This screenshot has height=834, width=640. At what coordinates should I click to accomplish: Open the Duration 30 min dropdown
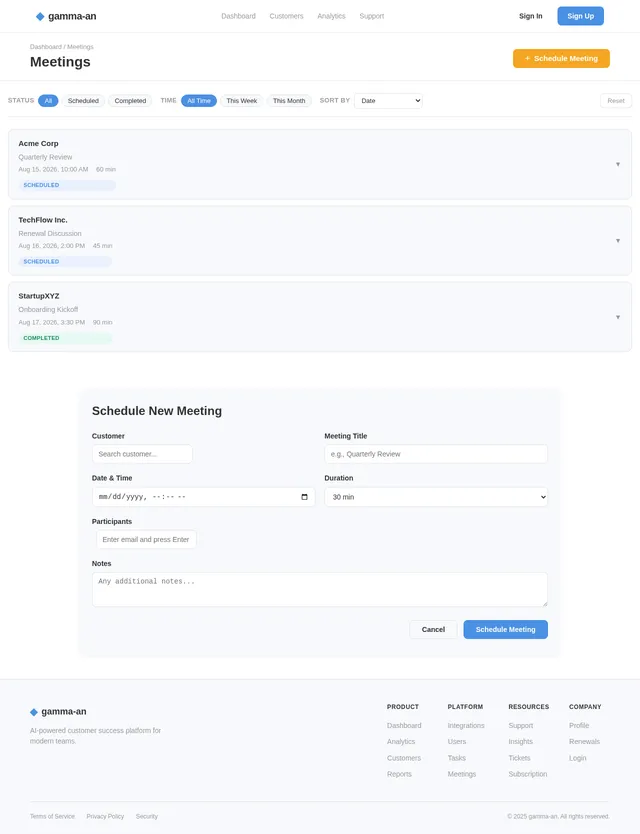[436, 497]
